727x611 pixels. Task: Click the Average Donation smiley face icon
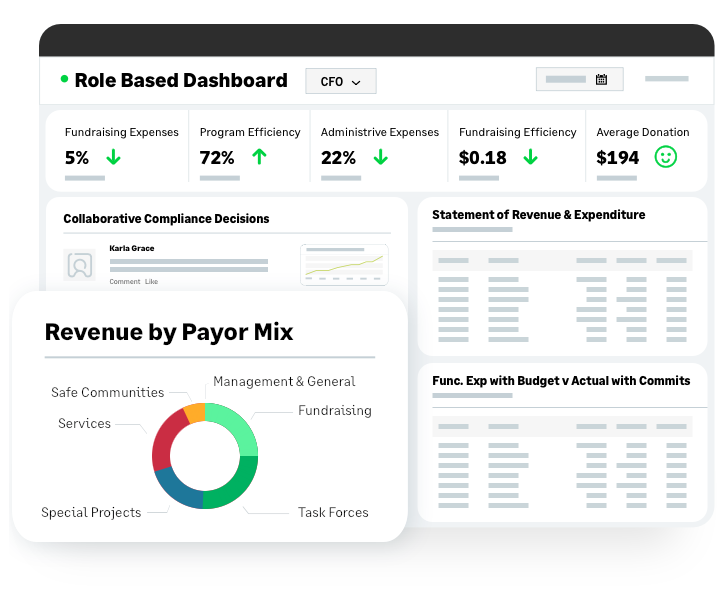pos(665,157)
